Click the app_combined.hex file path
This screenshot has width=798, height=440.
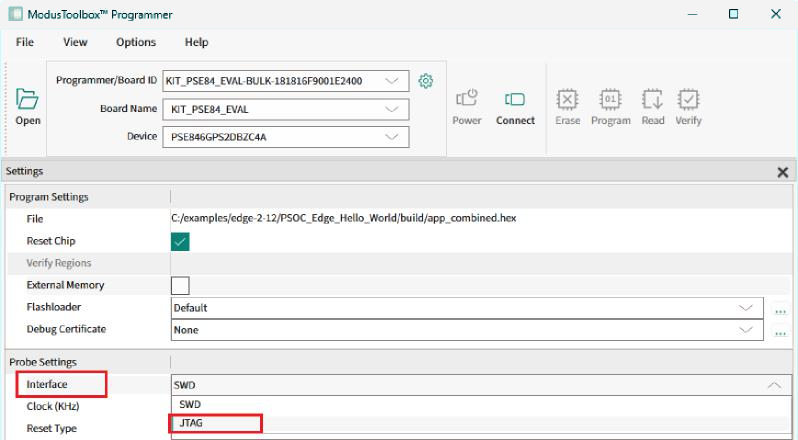click(344, 218)
